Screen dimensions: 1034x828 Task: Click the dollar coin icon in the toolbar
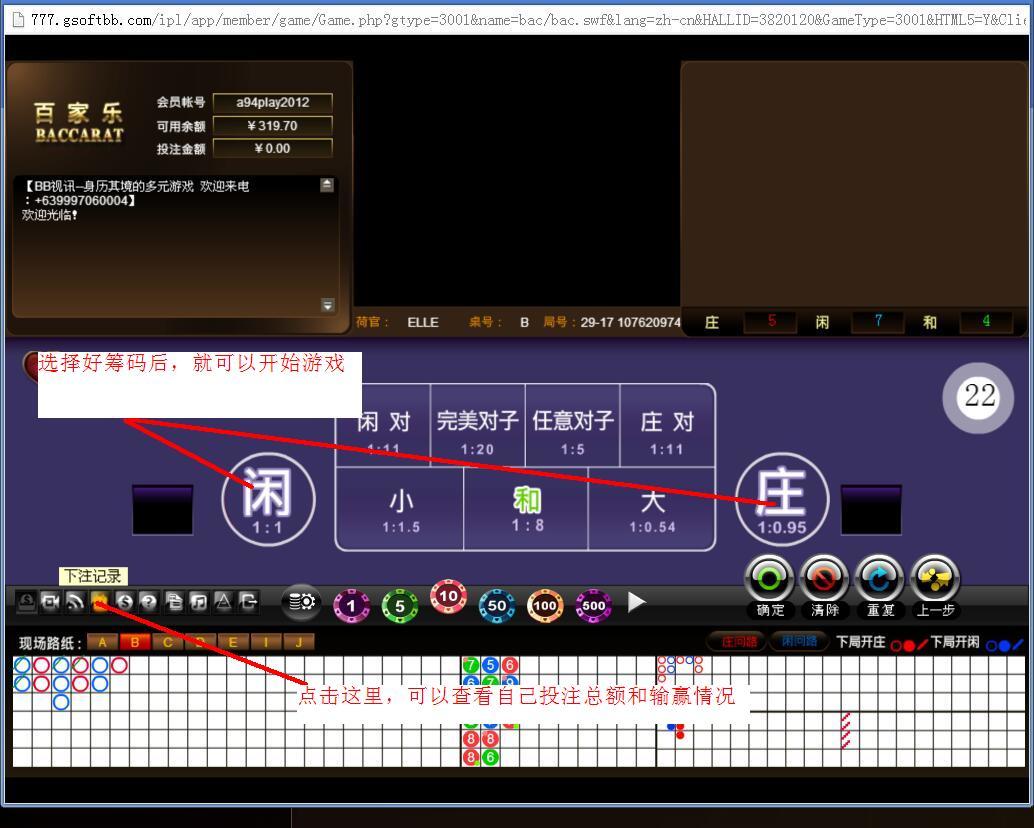pyautogui.click(x=125, y=601)
